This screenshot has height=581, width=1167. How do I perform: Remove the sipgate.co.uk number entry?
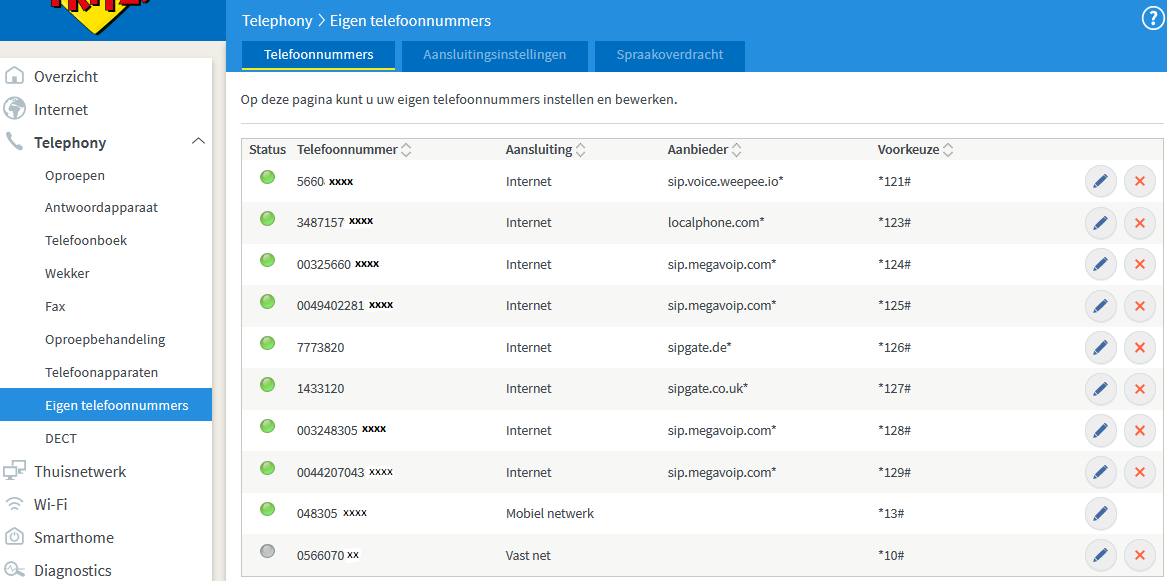pyautogui.click(x=1139, y=389)
